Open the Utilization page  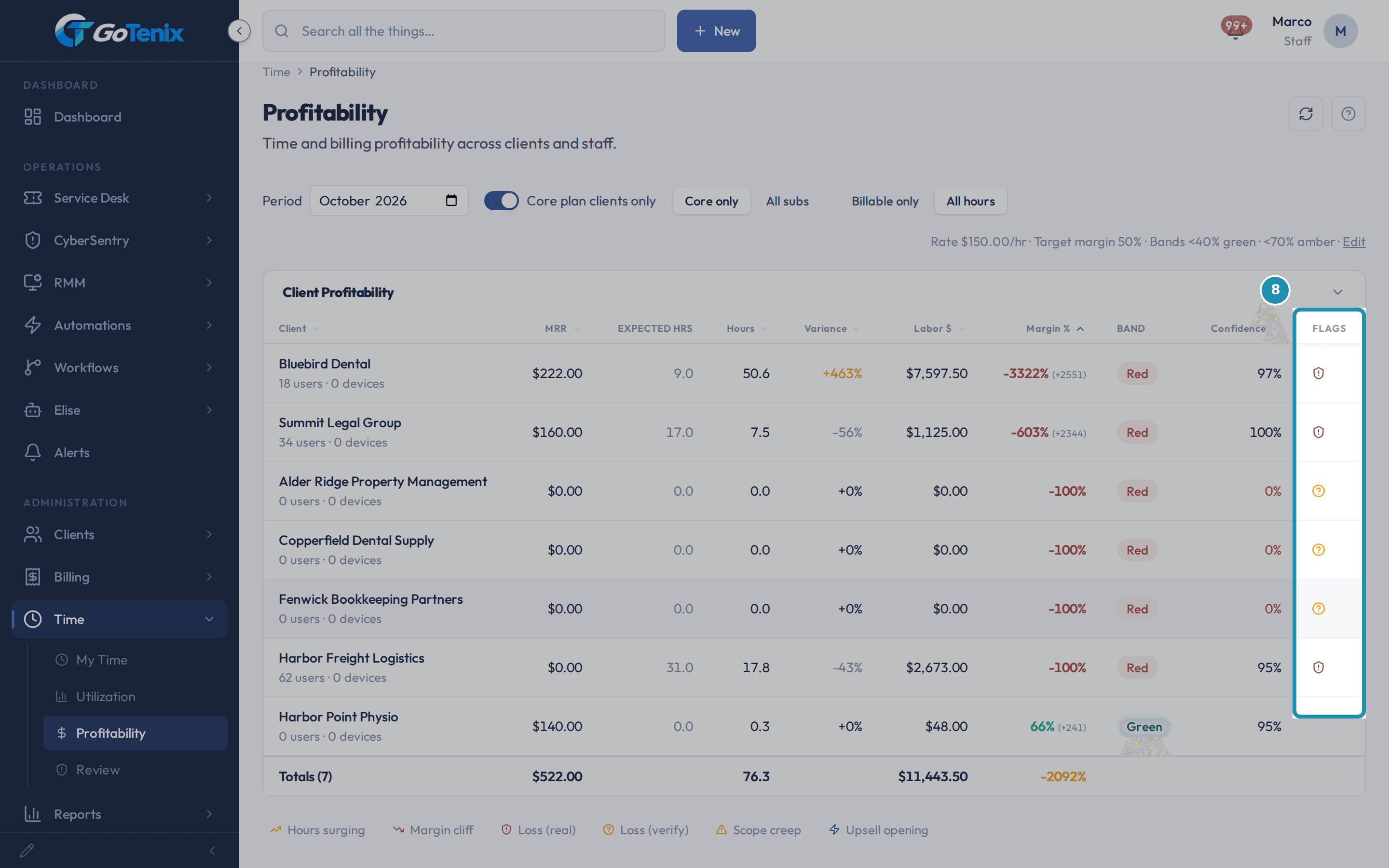point(136,696)
